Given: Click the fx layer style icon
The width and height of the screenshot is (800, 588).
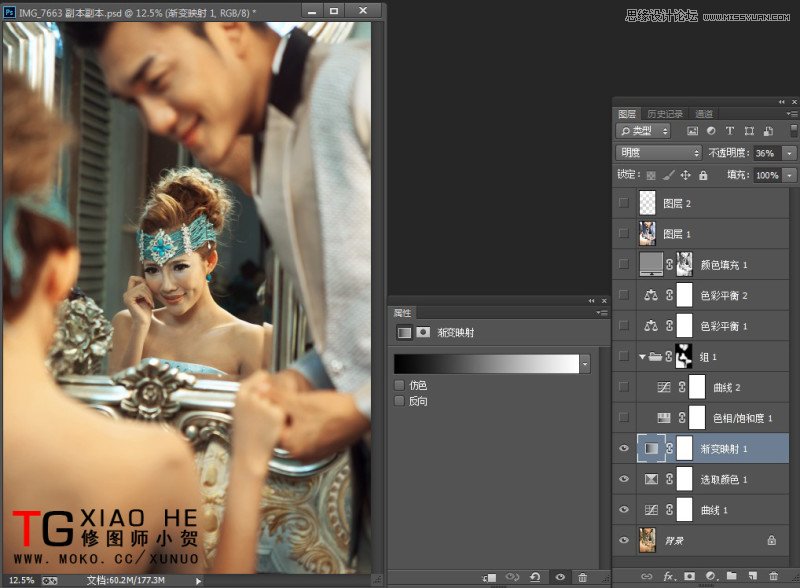Looking at the screenshot, I should coord(668,577).
